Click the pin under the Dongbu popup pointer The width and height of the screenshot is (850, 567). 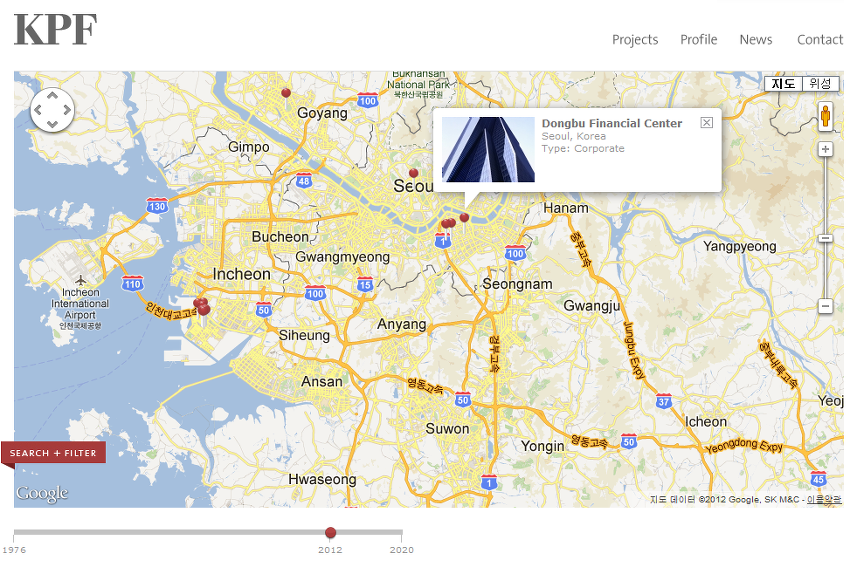click(x=464, y=218)
